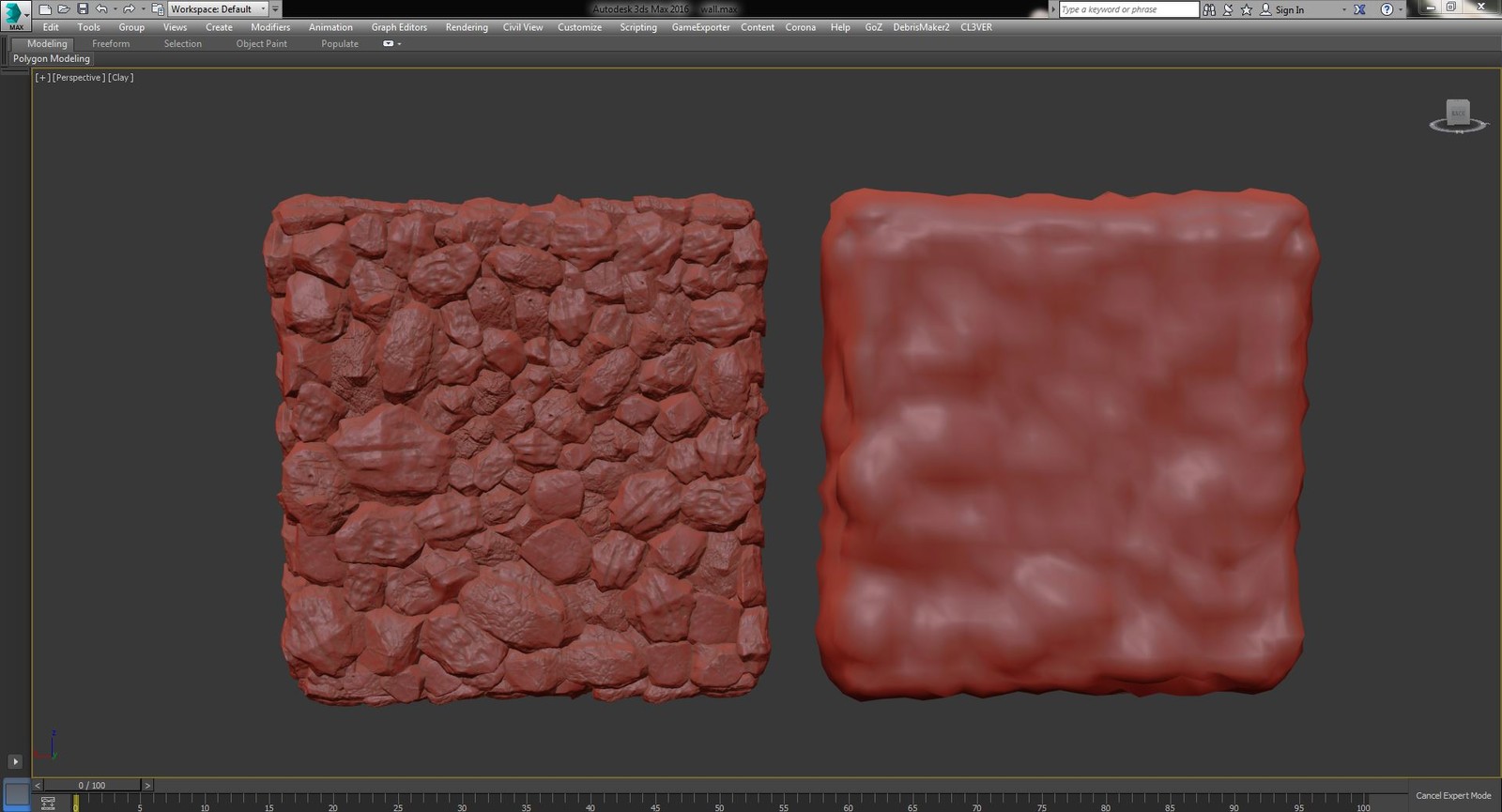1502x812 pixels.
Task: Click the Sign In user icon
Action: click(x=1265, y=9)
